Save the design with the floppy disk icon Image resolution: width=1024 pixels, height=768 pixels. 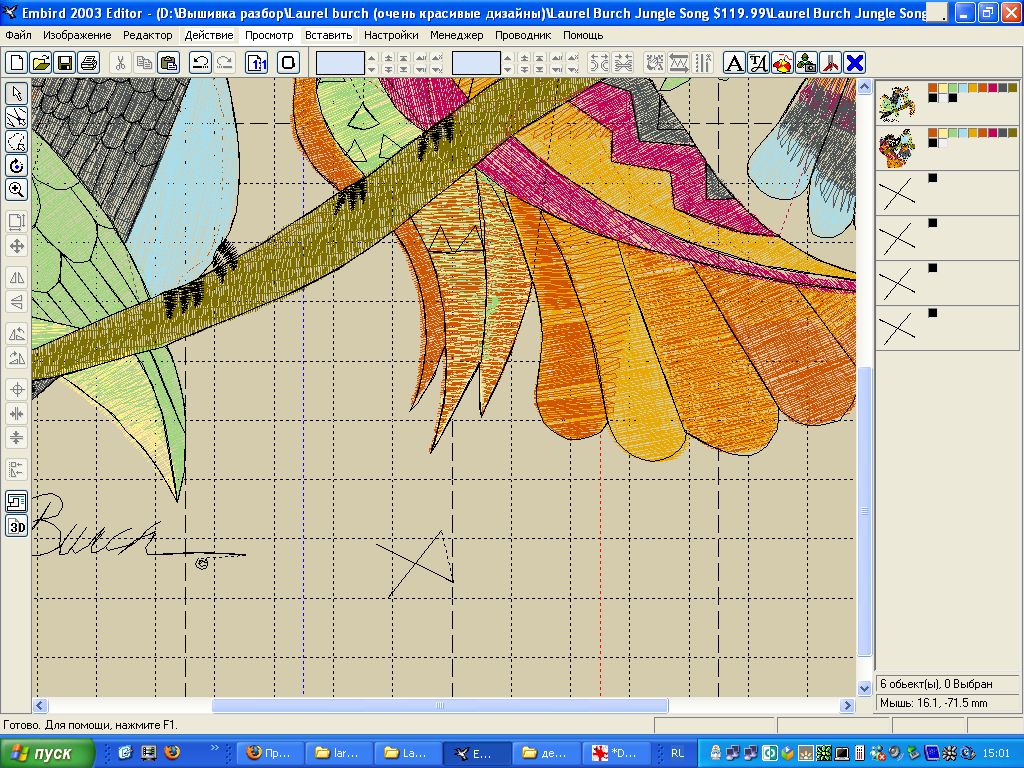click(65, 63)
